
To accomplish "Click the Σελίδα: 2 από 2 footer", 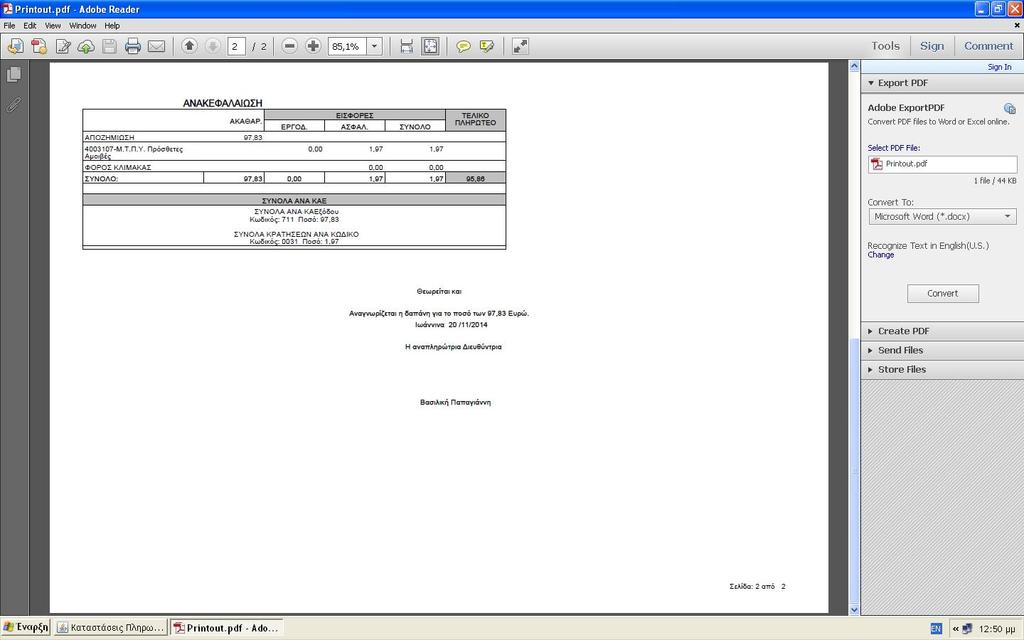I will 758,586.
